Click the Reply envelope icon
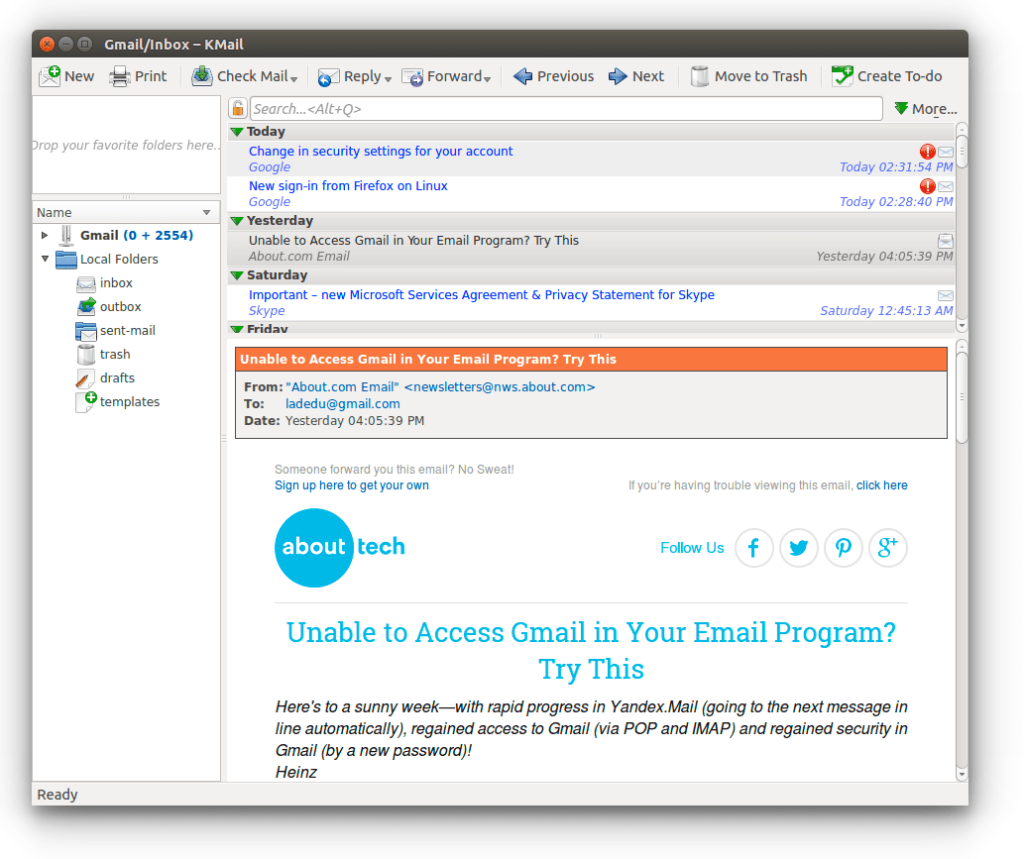 pos(328,77)
